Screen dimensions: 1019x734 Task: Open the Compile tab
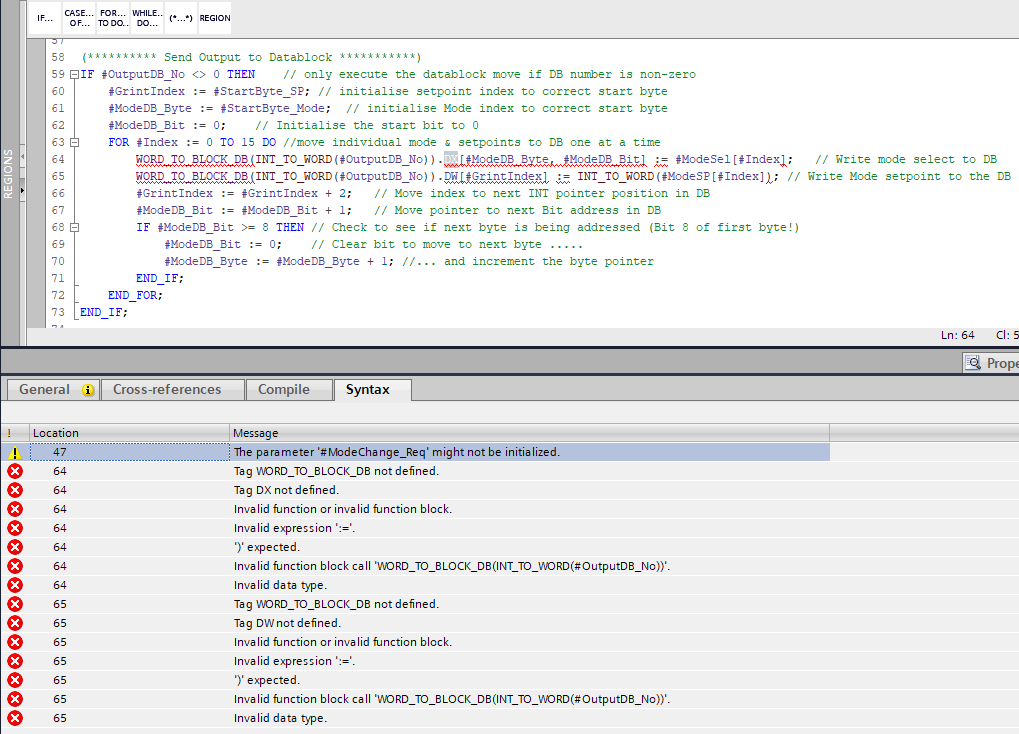tap(284, 390)
